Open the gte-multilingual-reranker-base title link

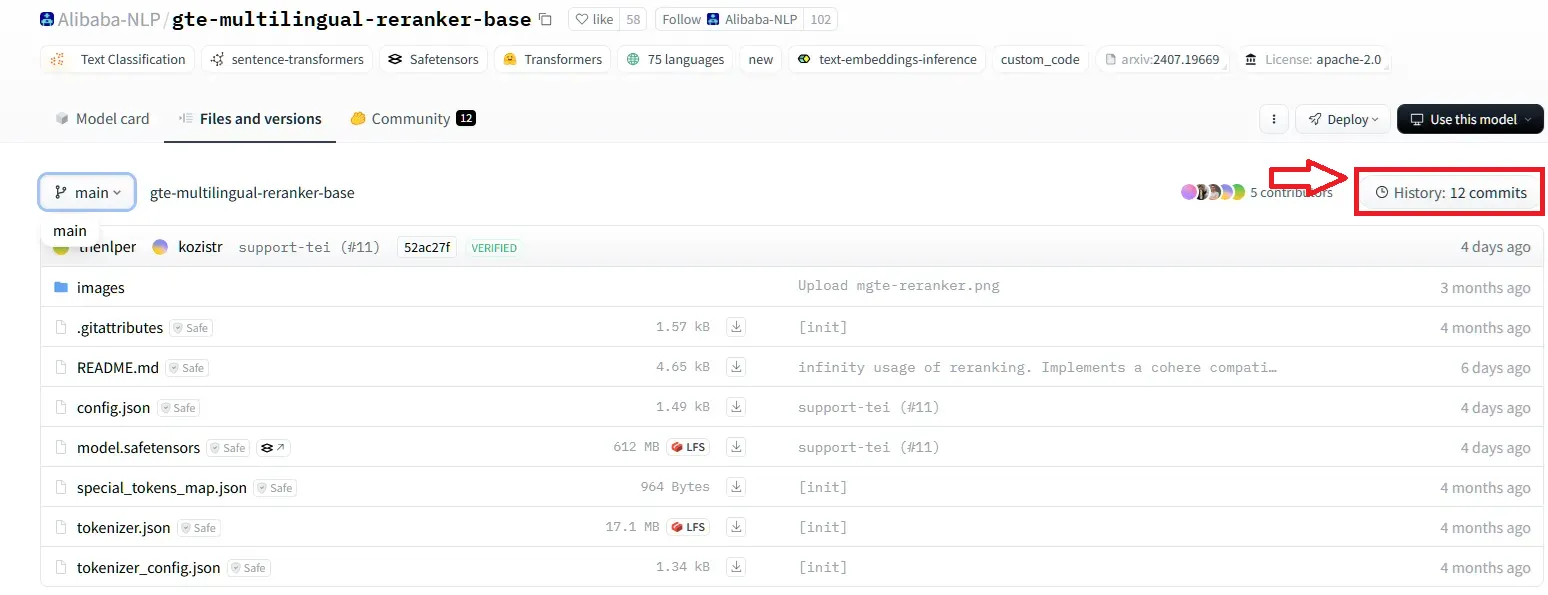(x=351, y=19)
